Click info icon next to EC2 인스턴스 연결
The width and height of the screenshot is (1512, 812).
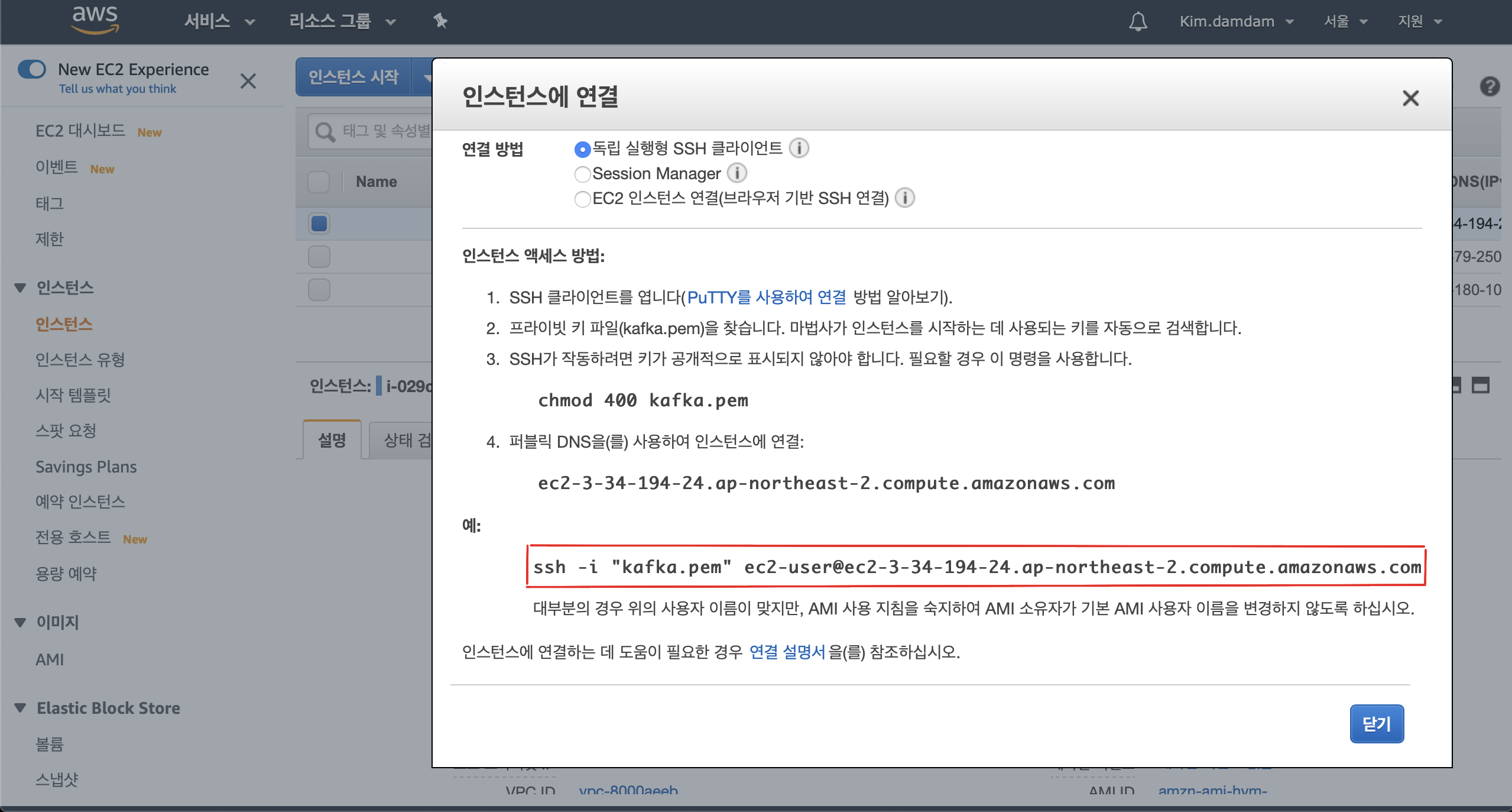(904, 198)
